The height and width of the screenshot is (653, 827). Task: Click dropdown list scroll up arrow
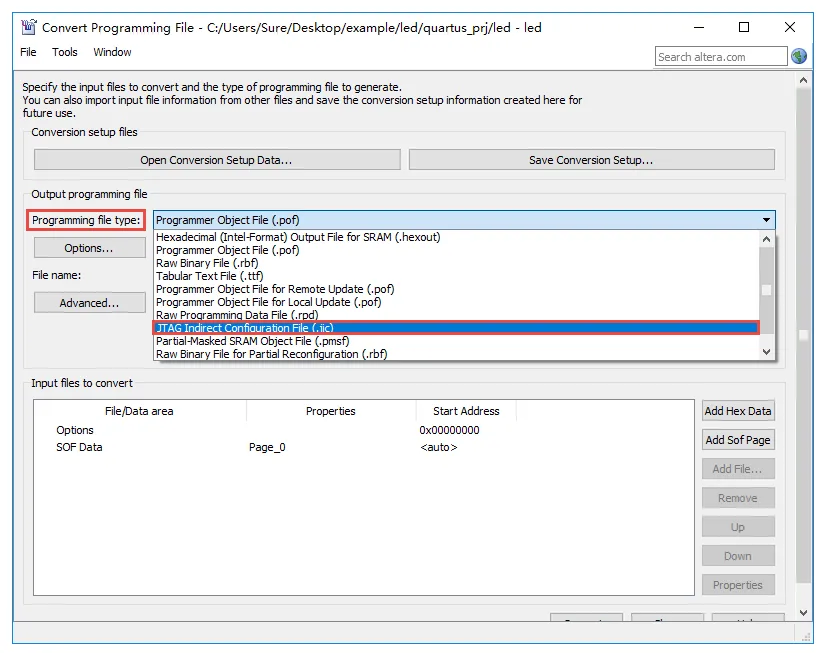pyautogui.click(x=766, y=239)
